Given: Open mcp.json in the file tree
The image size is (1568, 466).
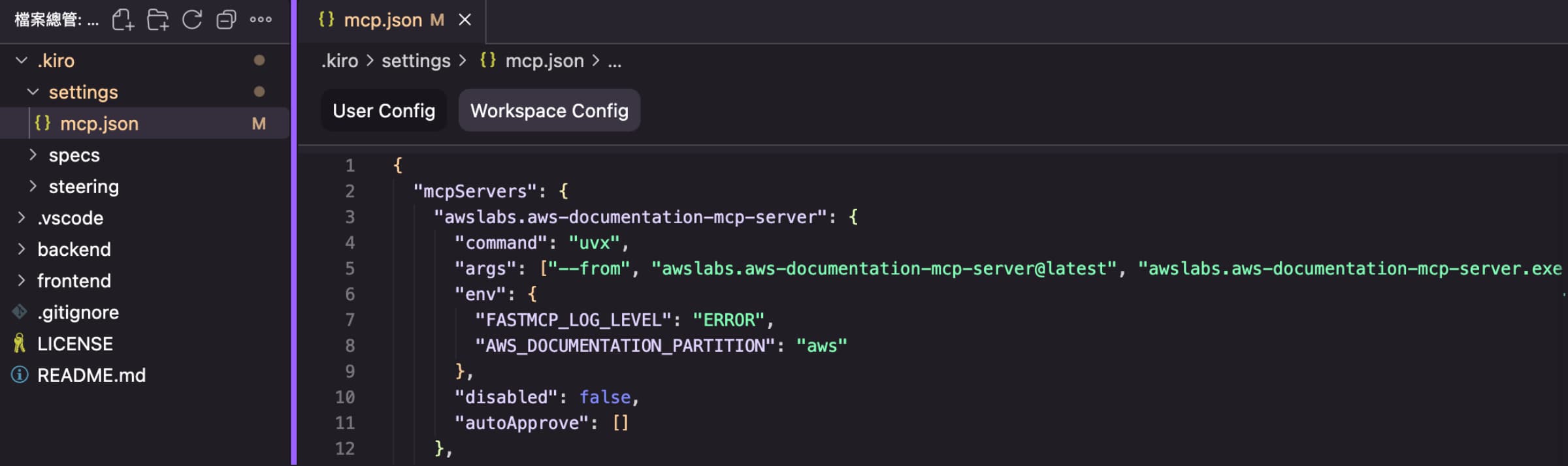Looking at the screenshot, I should tap(145, 123).
